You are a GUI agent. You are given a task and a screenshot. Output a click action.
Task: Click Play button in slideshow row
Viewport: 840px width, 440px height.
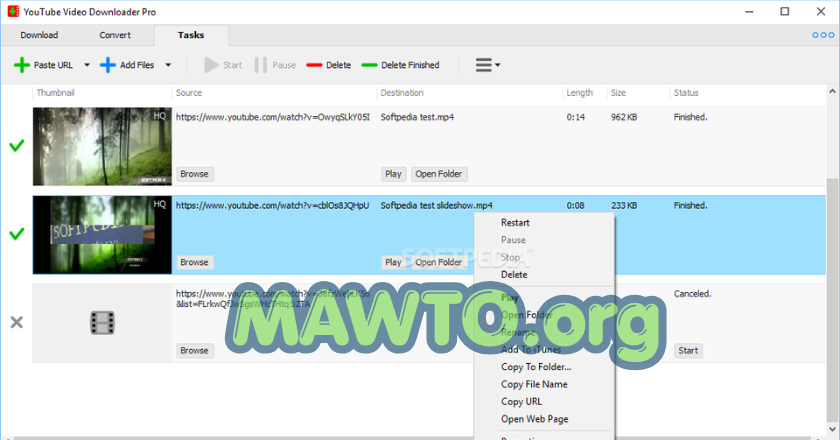point(393,262)
